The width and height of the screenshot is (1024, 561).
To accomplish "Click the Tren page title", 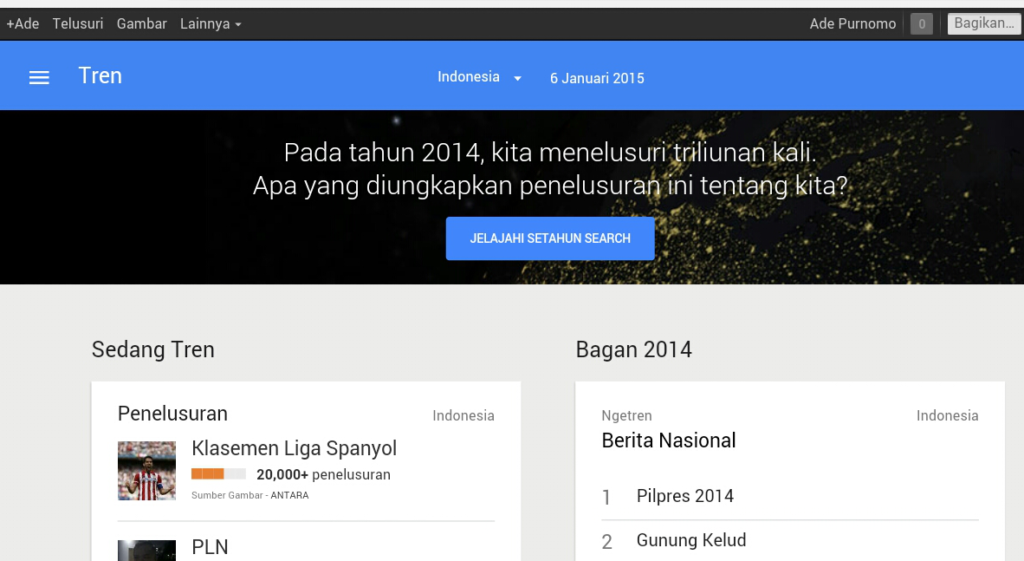I will click(100, 76).
